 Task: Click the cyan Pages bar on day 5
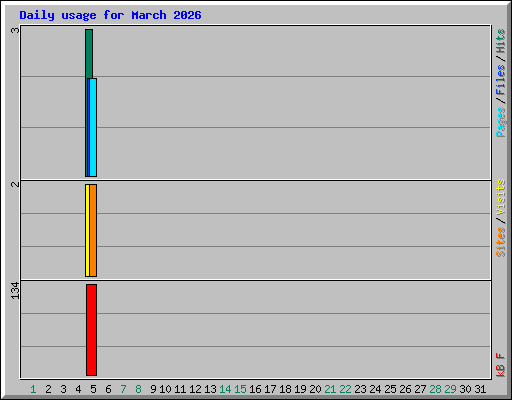pyautogui.click(x=93, y=127)
